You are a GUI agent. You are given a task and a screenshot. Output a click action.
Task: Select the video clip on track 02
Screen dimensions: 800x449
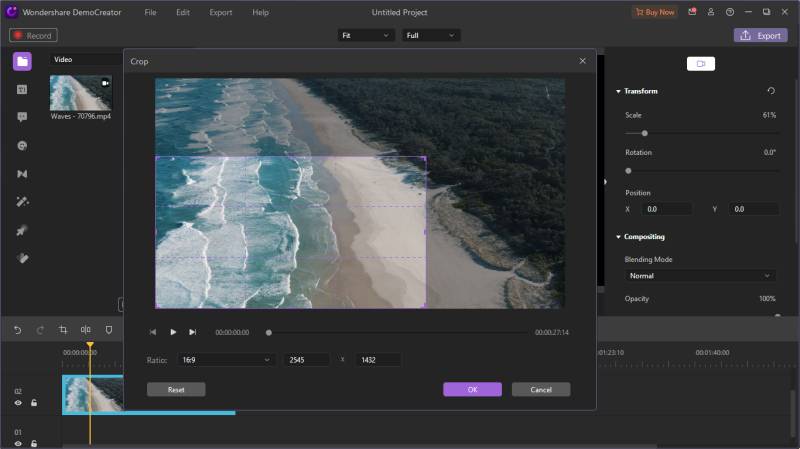pos(92,393)
